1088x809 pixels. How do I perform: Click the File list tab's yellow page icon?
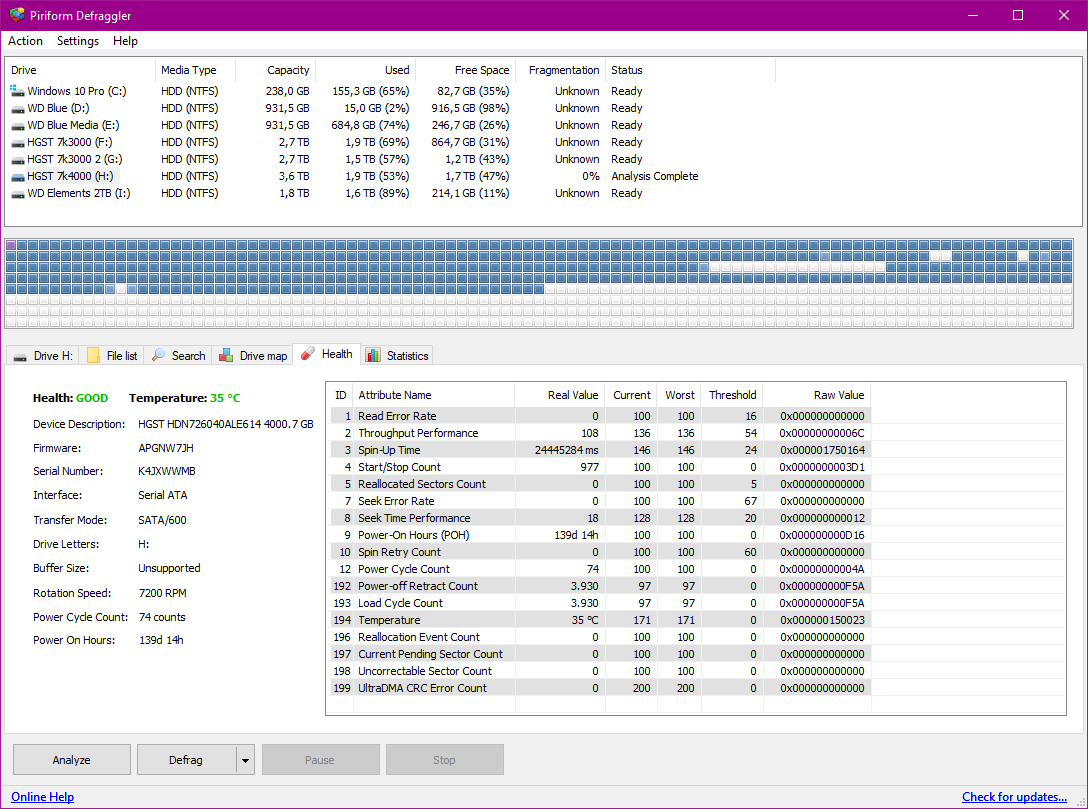[x=94, y=355]
